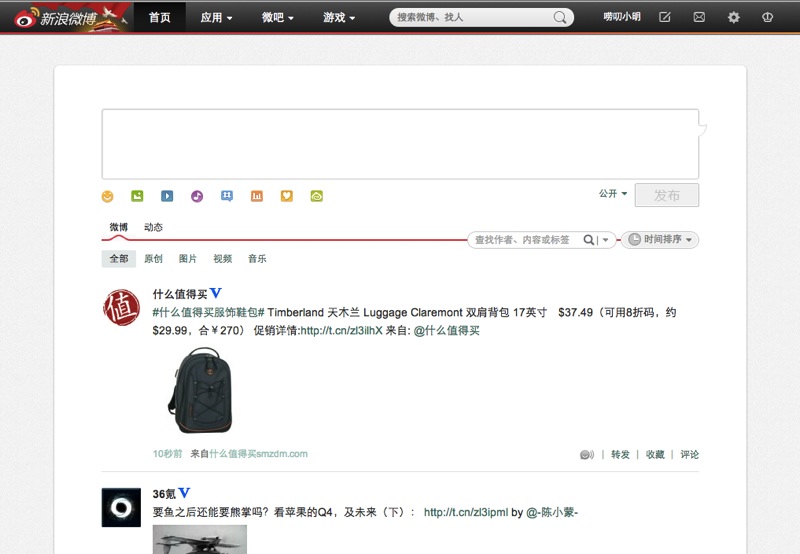Filter posts by 视频
This screenshot has width=800, height=554.
[x=222, y=259]
